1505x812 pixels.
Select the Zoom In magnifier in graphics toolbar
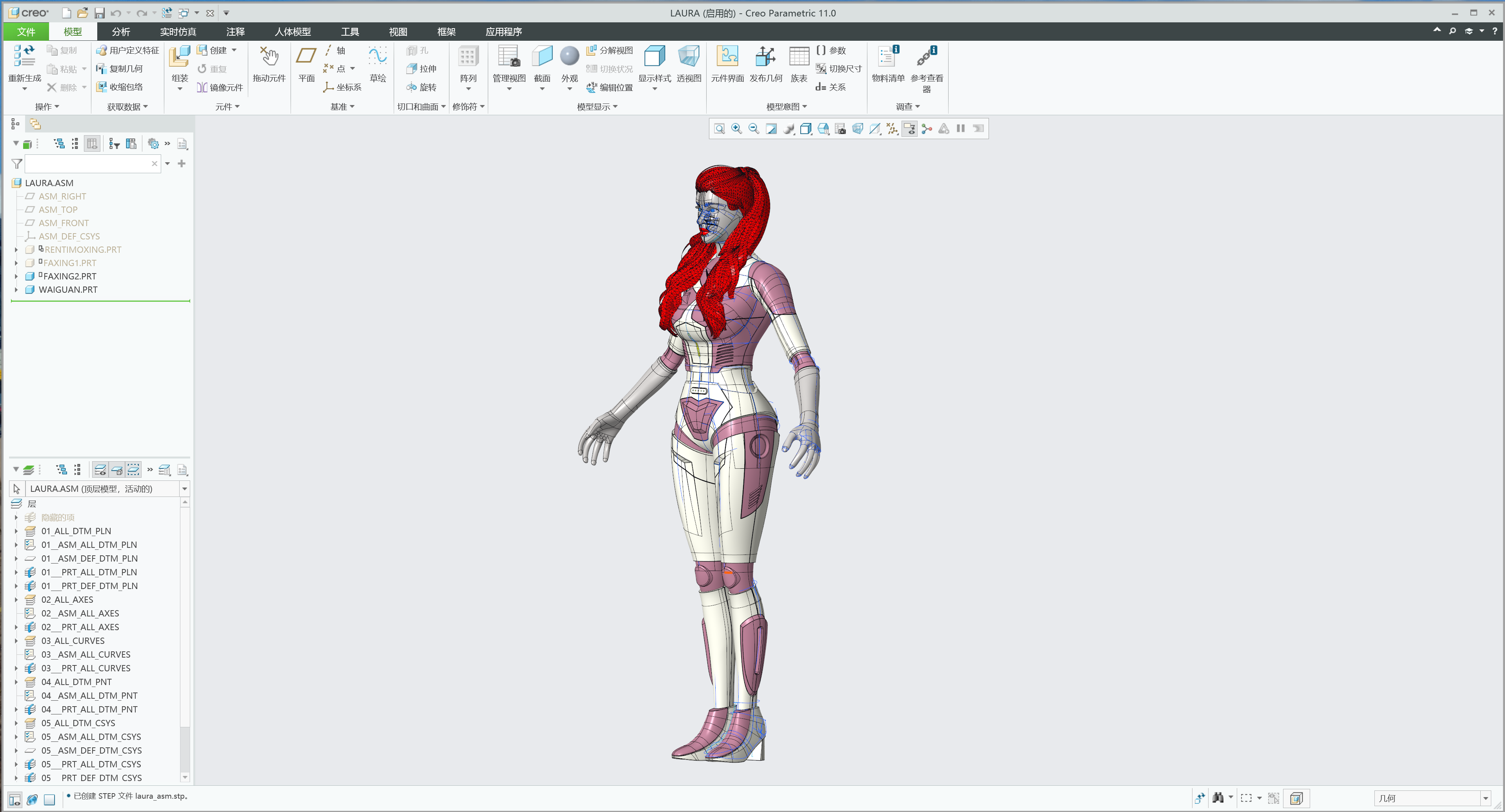coord(736,129)
